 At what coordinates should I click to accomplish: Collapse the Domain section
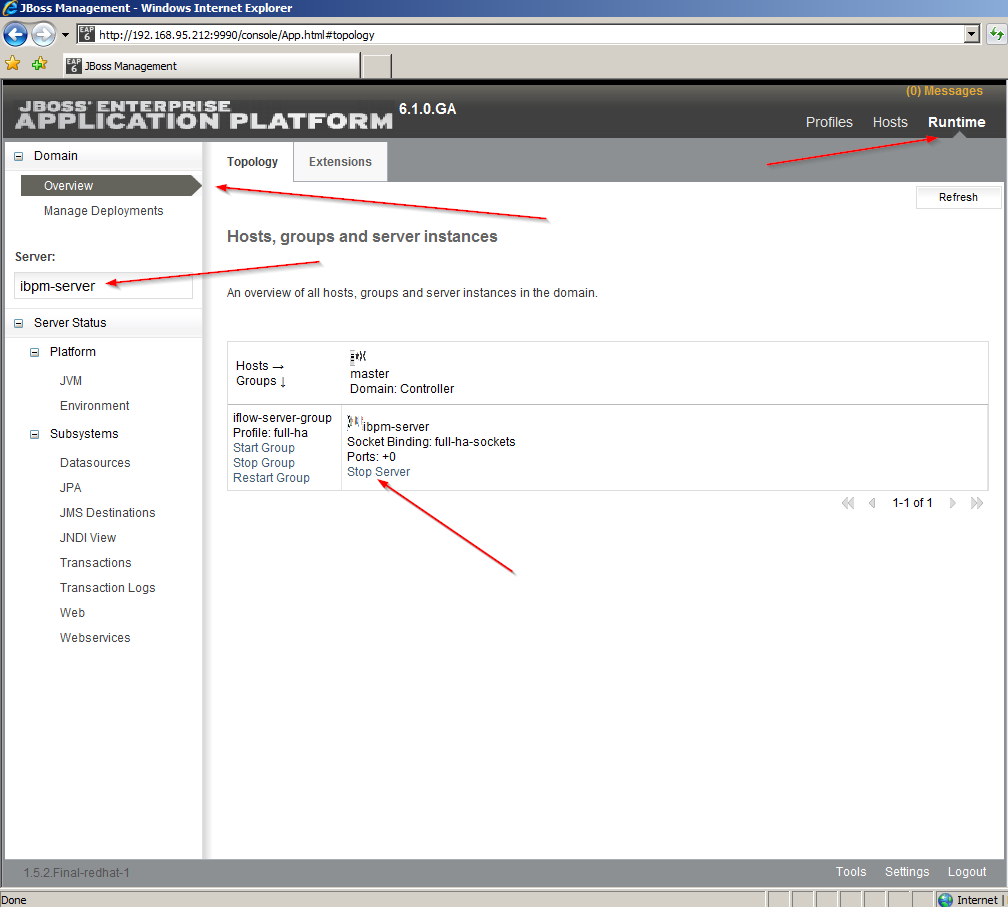coord(19,156)
